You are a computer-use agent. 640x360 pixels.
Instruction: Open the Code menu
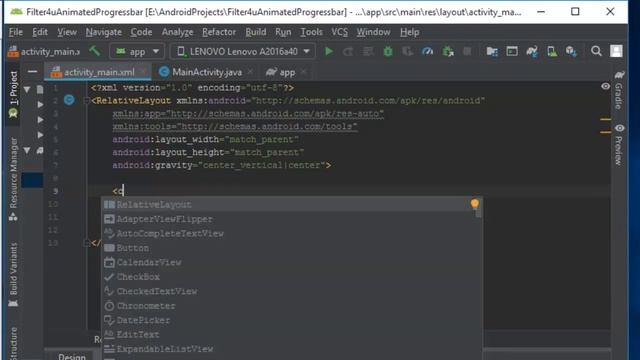[x=141, y=32]
